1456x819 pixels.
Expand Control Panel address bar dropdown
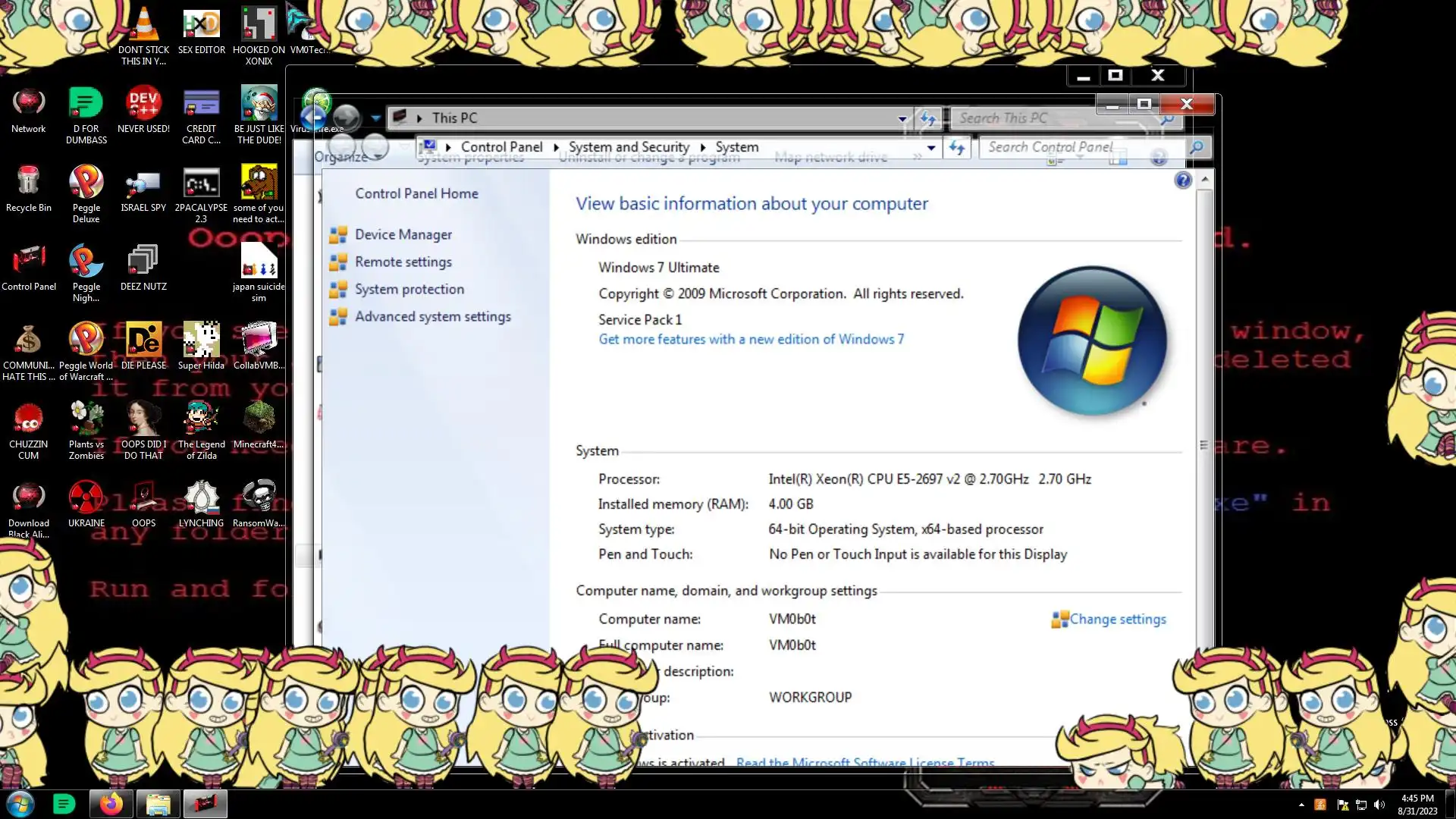point(931,148)
